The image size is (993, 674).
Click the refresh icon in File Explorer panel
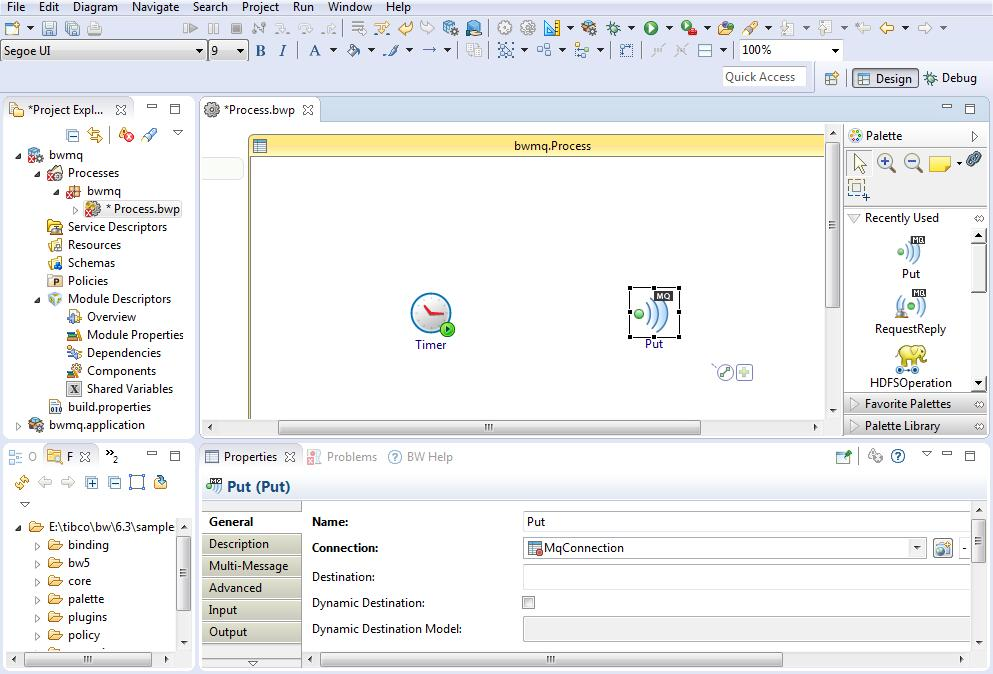pos(22,483)
